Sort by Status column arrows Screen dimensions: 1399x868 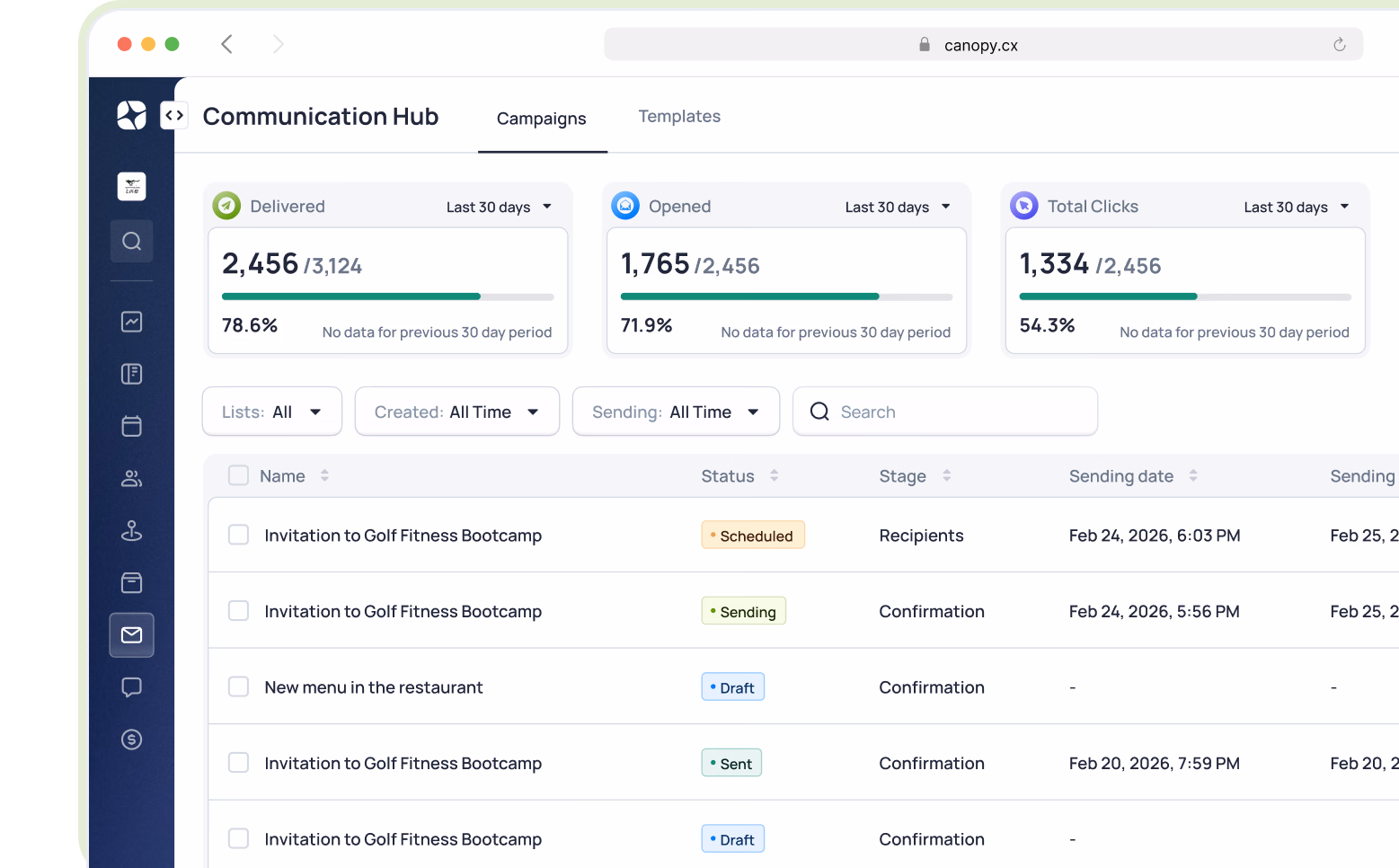pyautogui.click(x=774, y=475)
